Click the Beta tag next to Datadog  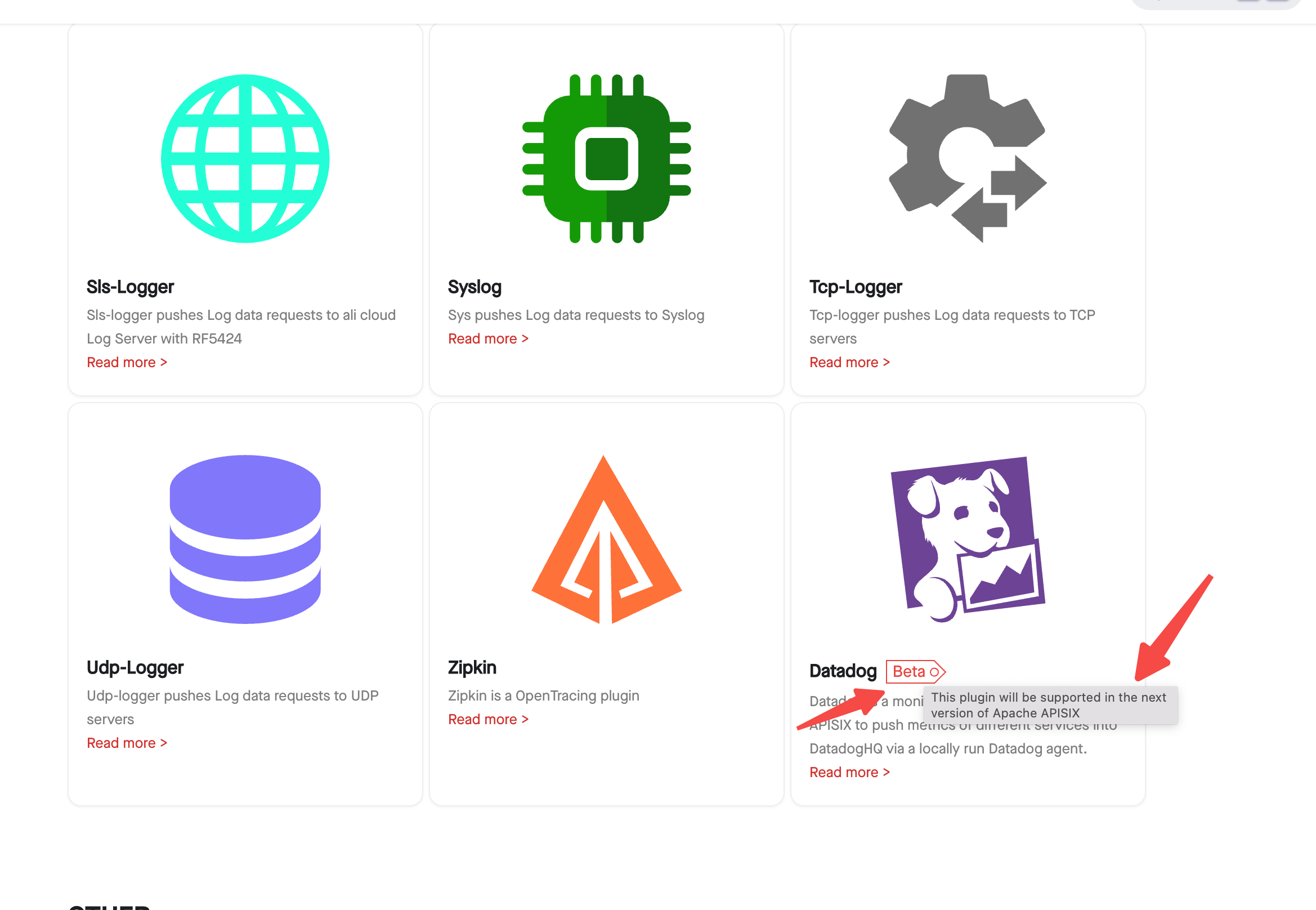[x=915, y=672]
